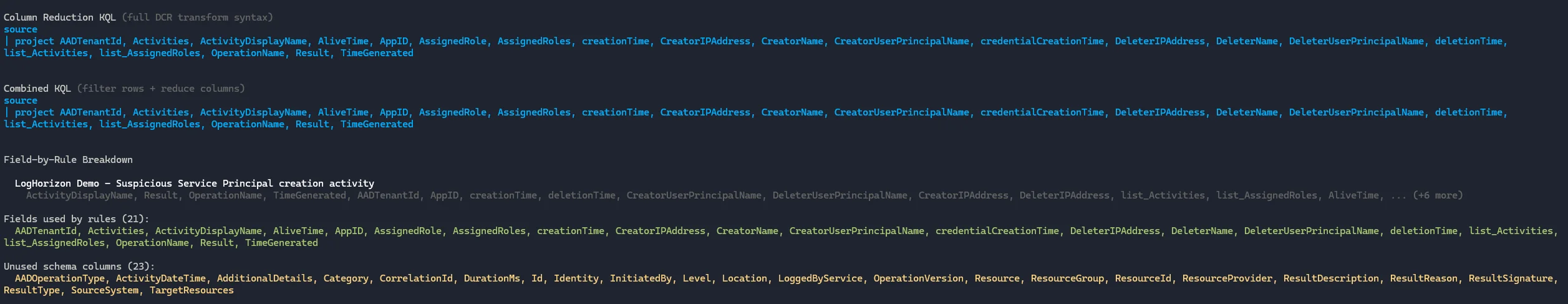Viewport: 1568px width, 304px height.
Task: Click the "Fields used by rules (21):" label
Action: (x=77, y=219)
